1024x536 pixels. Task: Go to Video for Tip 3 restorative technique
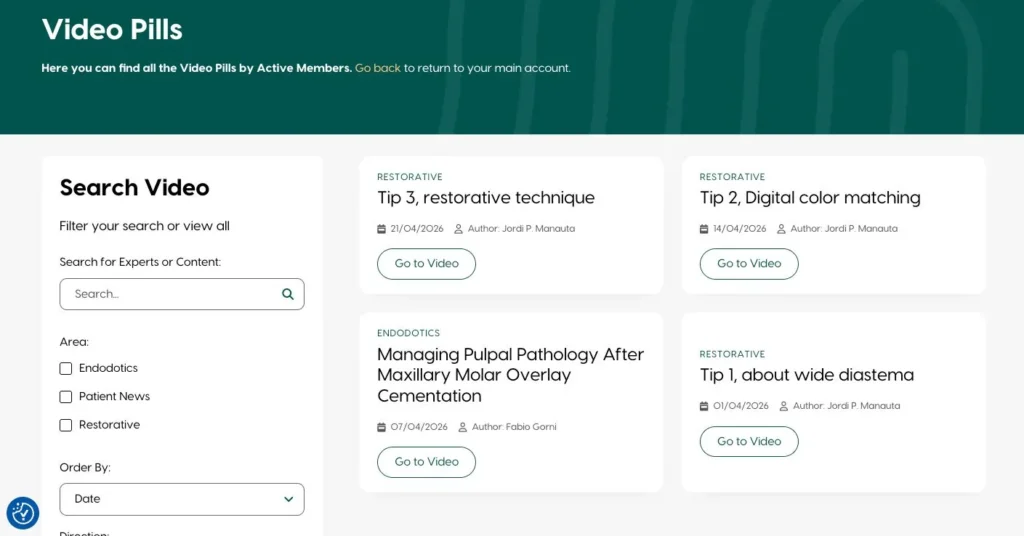tap(426, 264)
